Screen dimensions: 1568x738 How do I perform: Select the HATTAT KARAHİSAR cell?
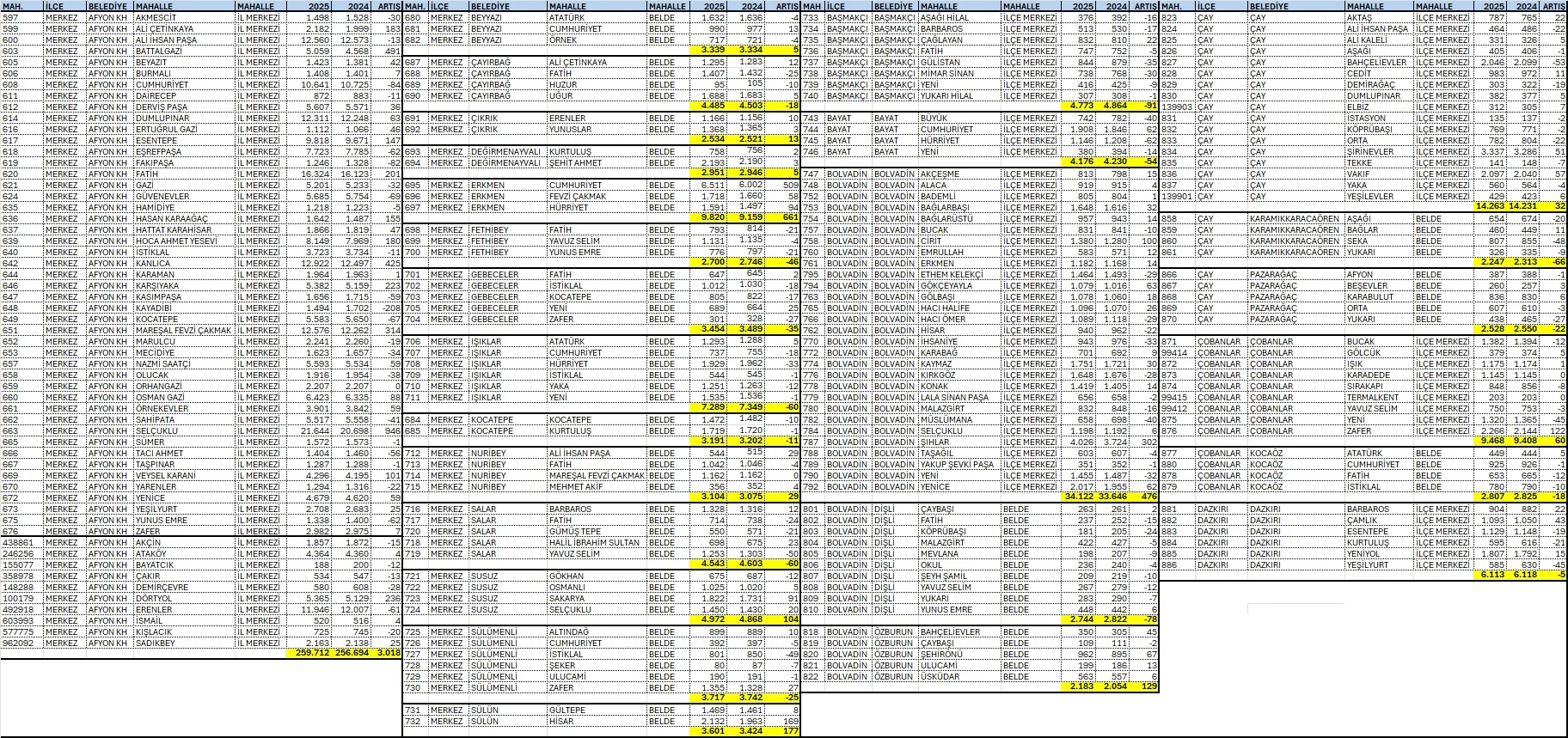[x=174, y=230]
